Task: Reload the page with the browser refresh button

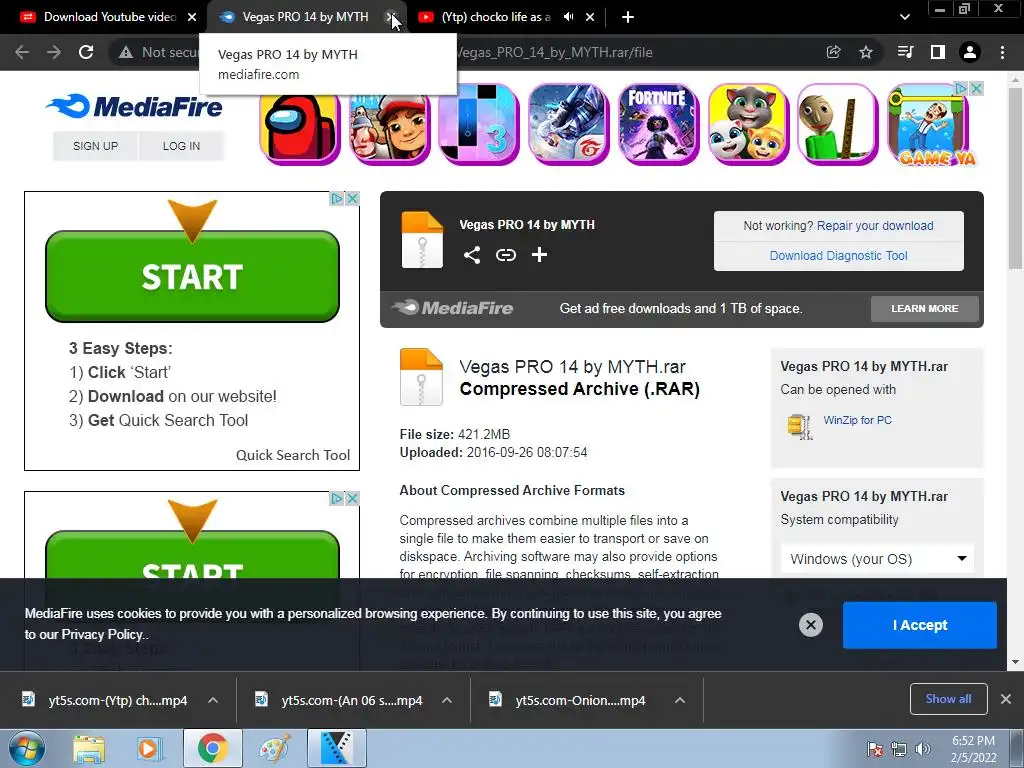Action: coord(86,52)
